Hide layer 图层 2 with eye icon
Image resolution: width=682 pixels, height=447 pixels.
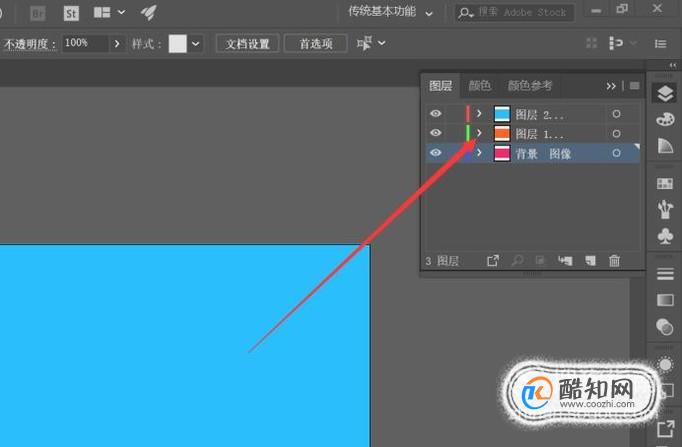pos(435,113)
